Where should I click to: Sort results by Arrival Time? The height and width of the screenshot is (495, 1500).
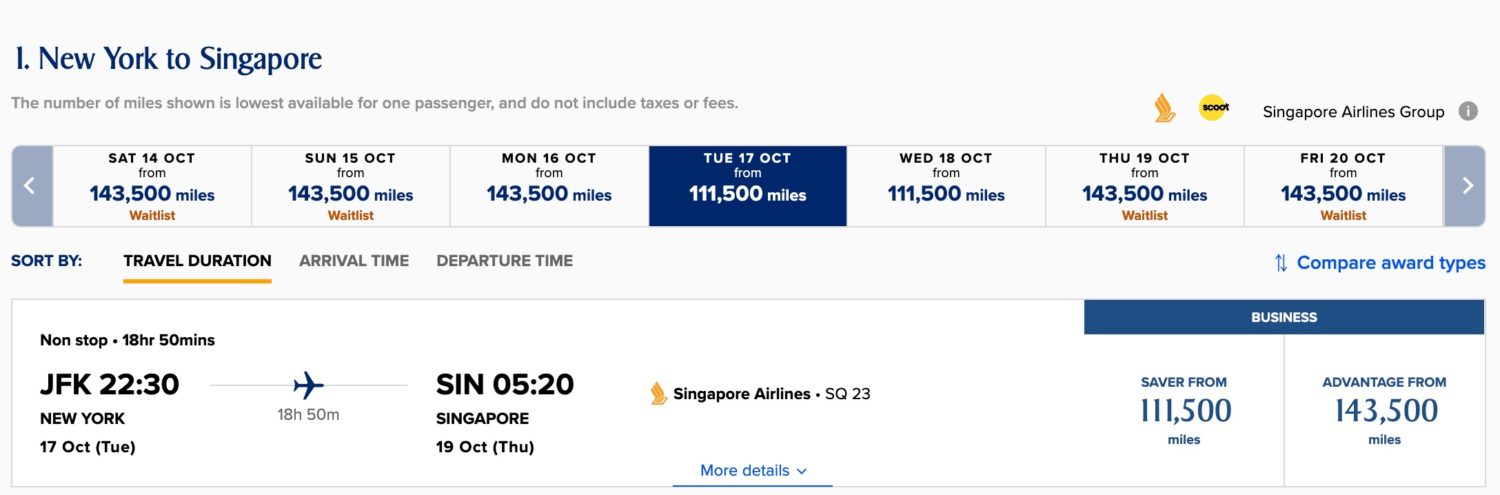click(354, 261)
